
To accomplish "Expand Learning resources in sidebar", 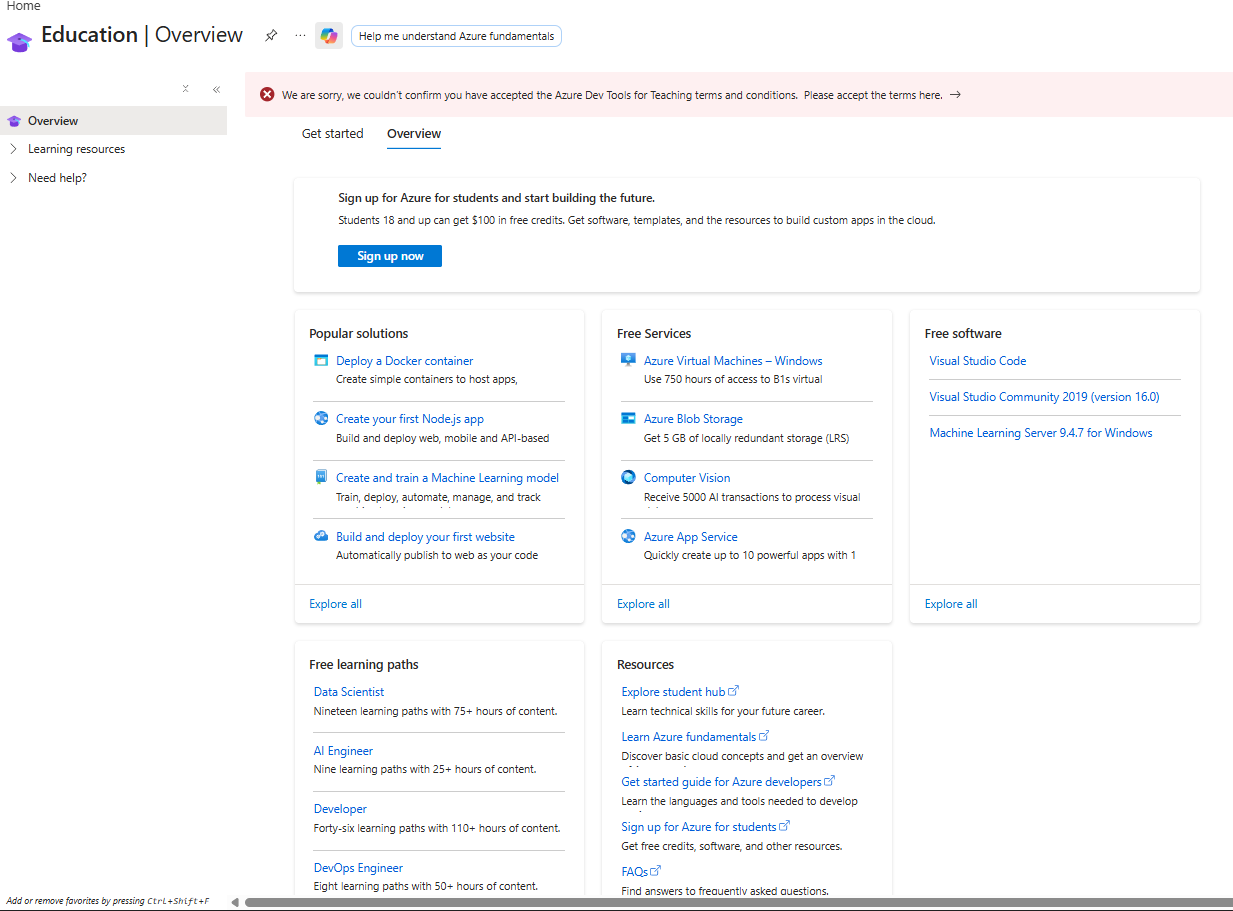I will pyautogui.click(x=13, y=149).
